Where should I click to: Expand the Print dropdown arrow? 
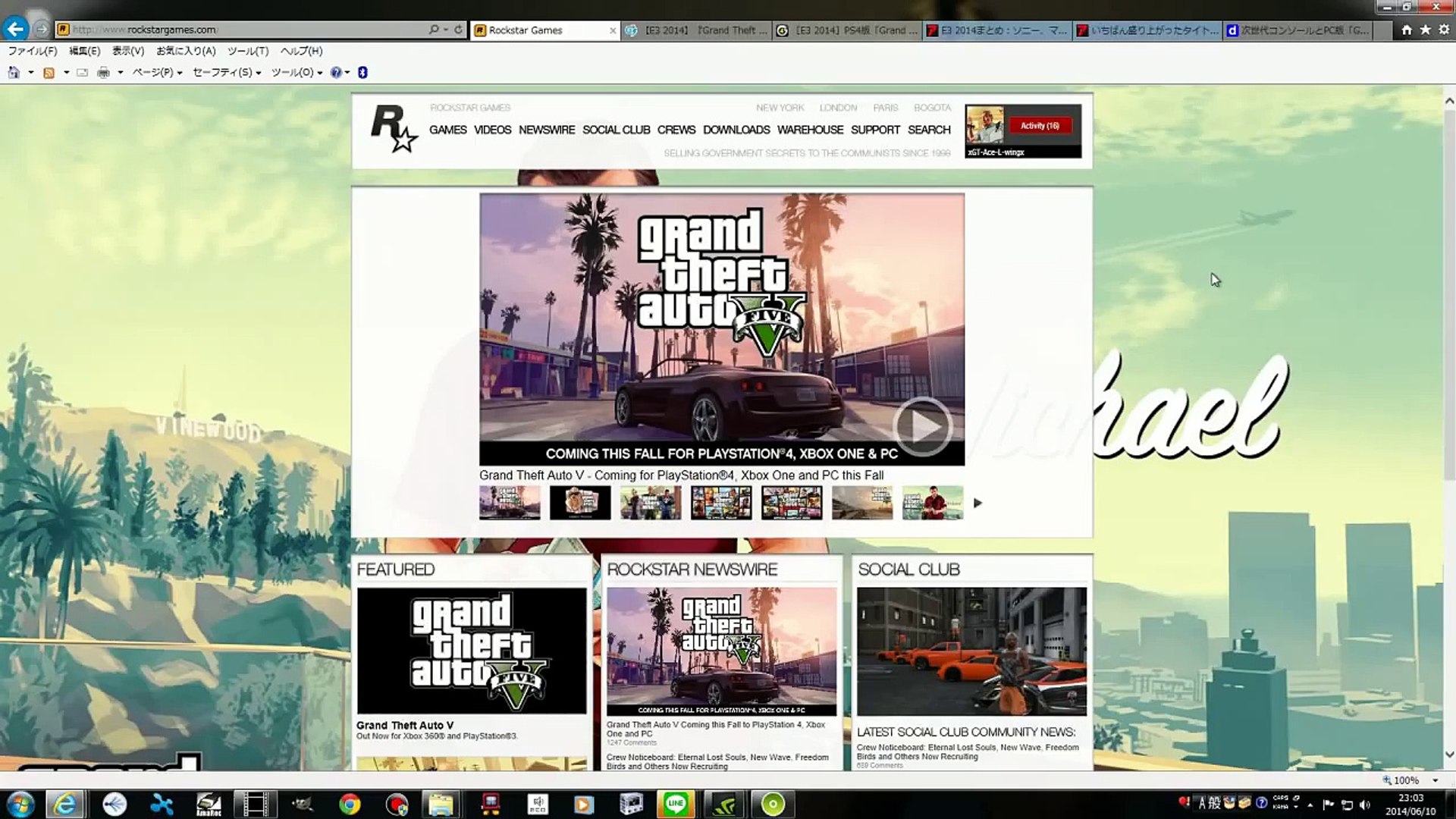[x=121, y=73]
